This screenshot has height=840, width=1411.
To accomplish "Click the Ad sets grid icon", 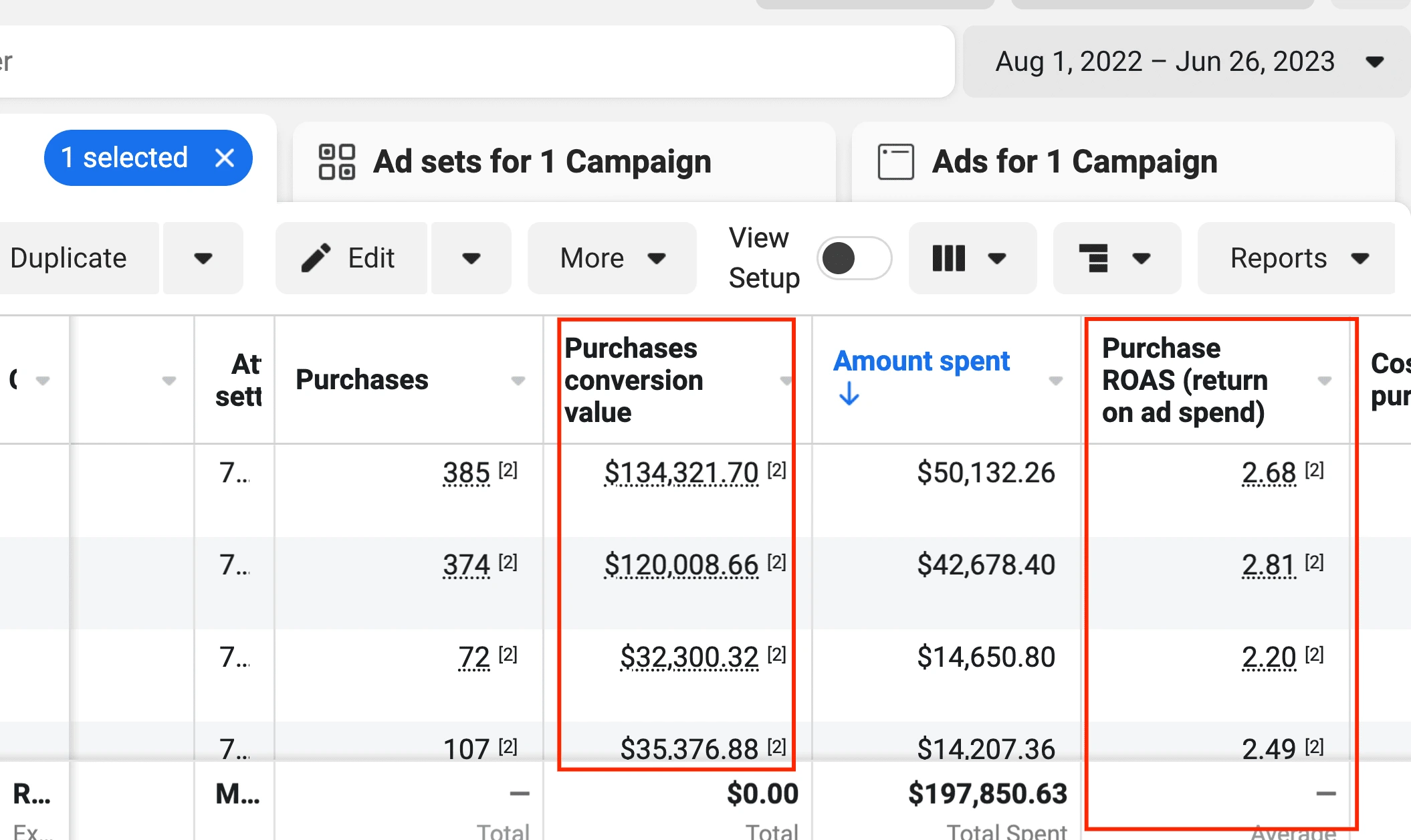I will [336, 162].
